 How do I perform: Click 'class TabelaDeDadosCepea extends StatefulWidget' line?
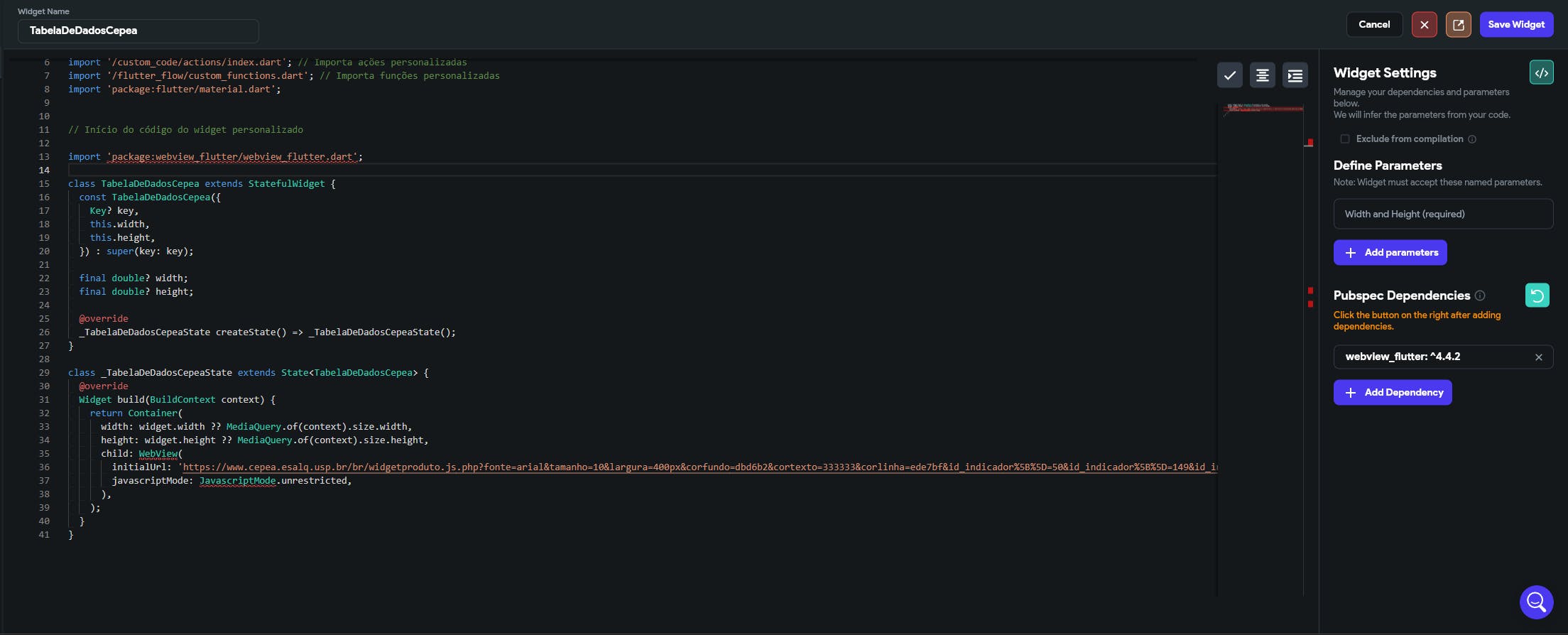(x=202, y=183)
